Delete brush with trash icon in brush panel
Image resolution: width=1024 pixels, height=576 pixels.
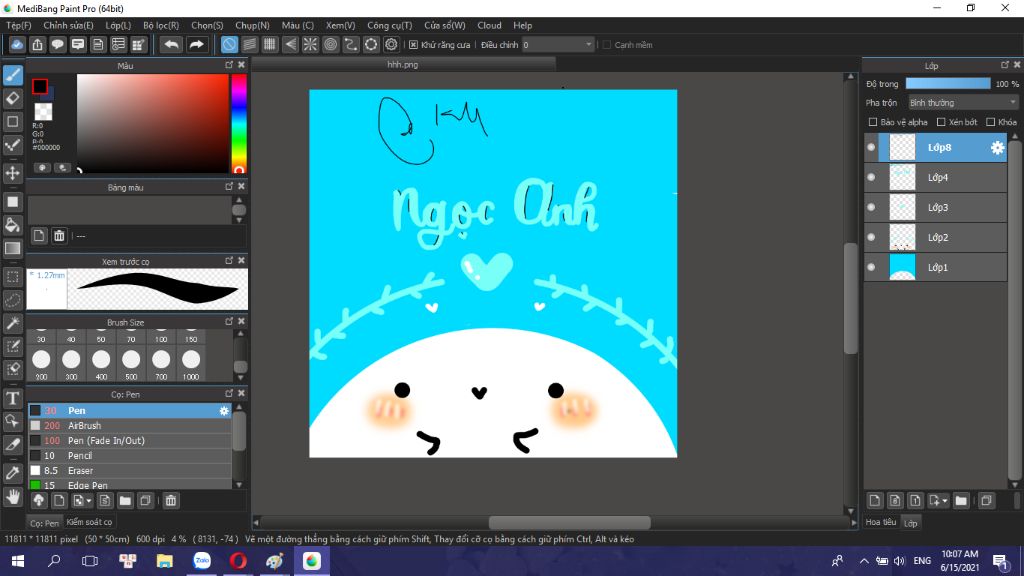click(170, 501)
